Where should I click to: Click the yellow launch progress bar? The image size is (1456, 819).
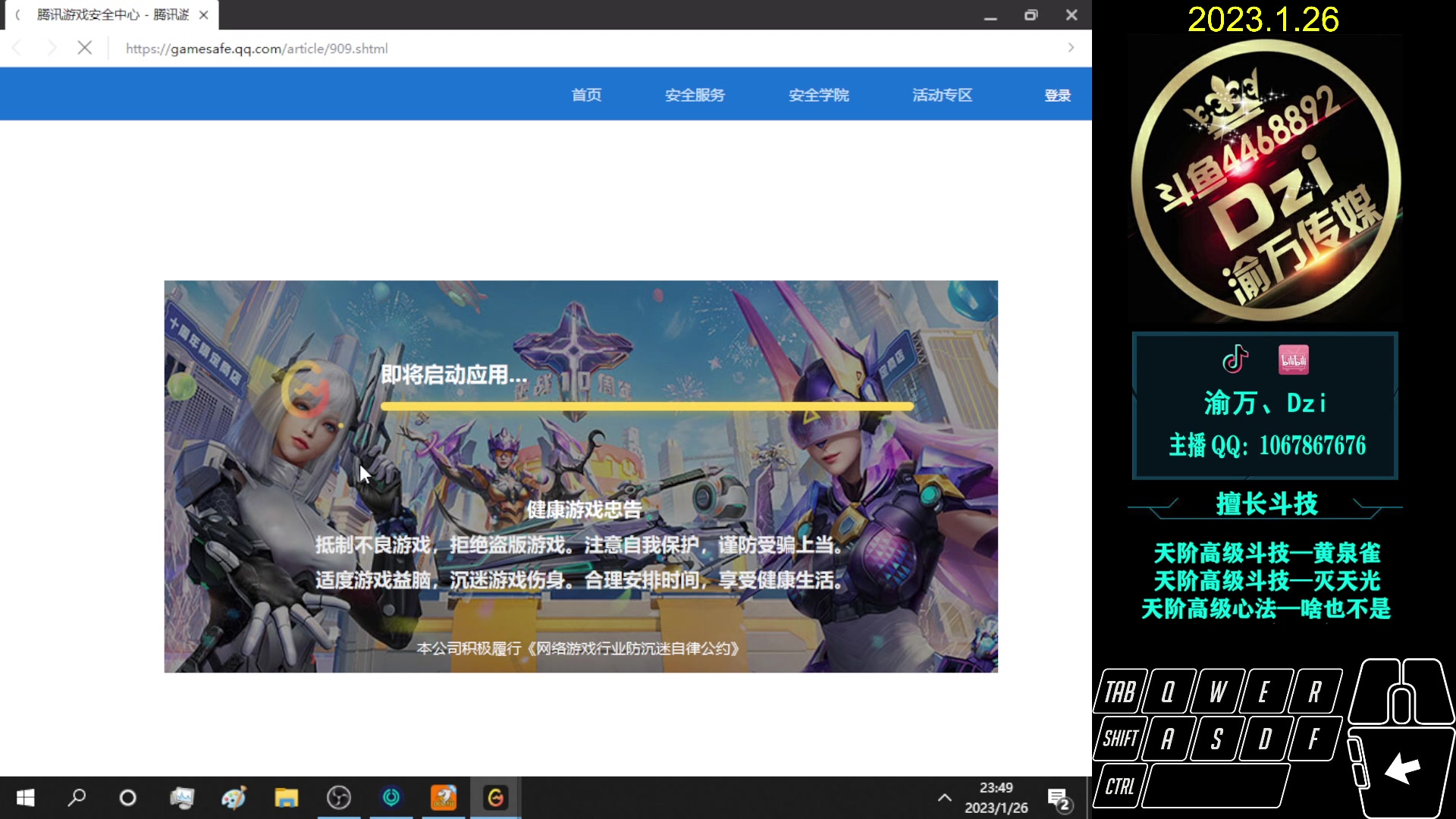click(x=647, y=406)
